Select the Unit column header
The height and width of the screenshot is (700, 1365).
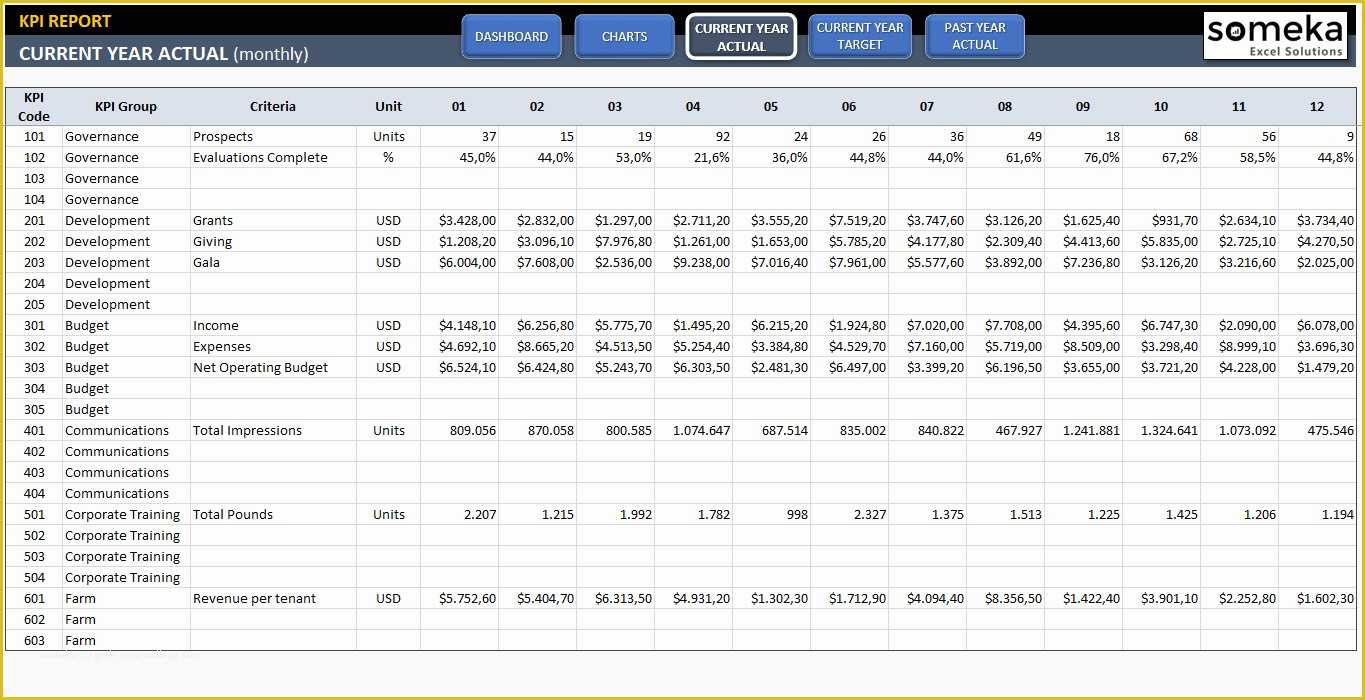tap(389, 107)
